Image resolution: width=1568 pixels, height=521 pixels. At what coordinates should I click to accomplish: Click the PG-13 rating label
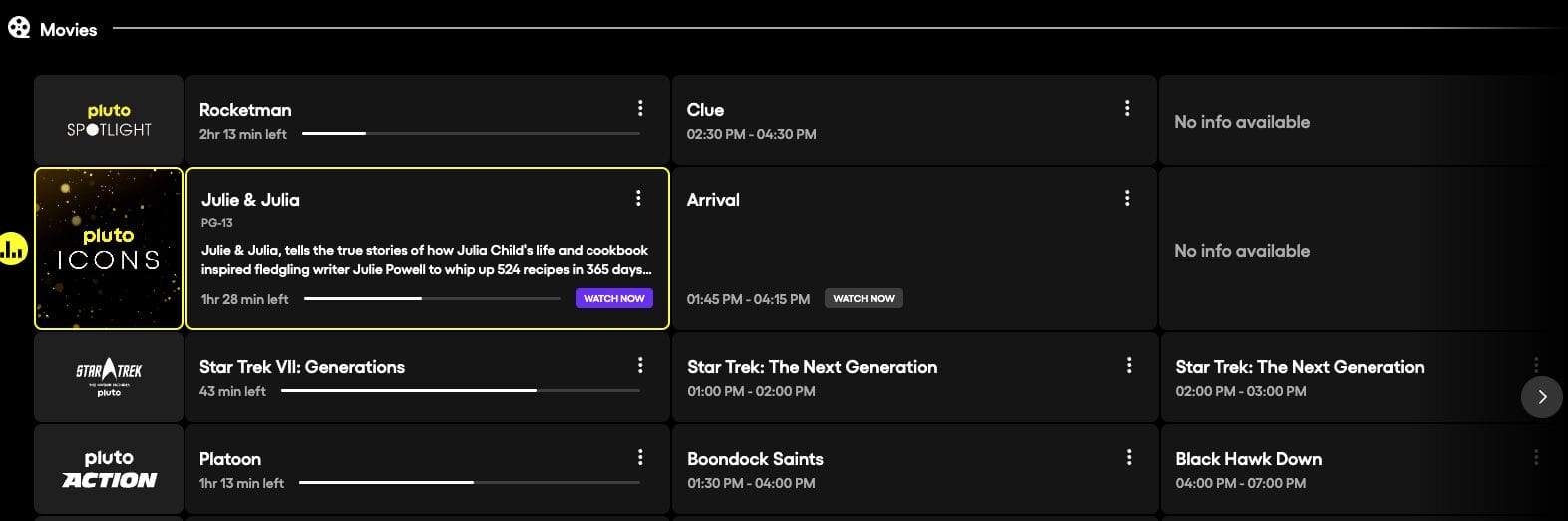click(x=216, y=223)
